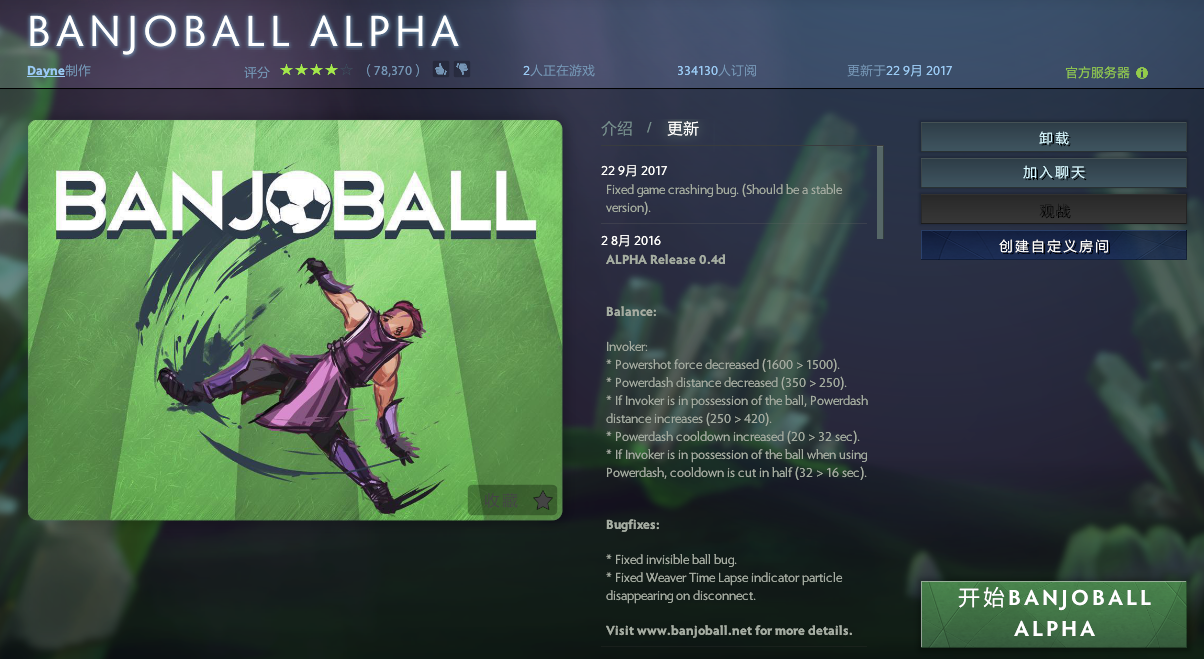
Task: Click the BANJOBALL game cover image
Action: 295,320
